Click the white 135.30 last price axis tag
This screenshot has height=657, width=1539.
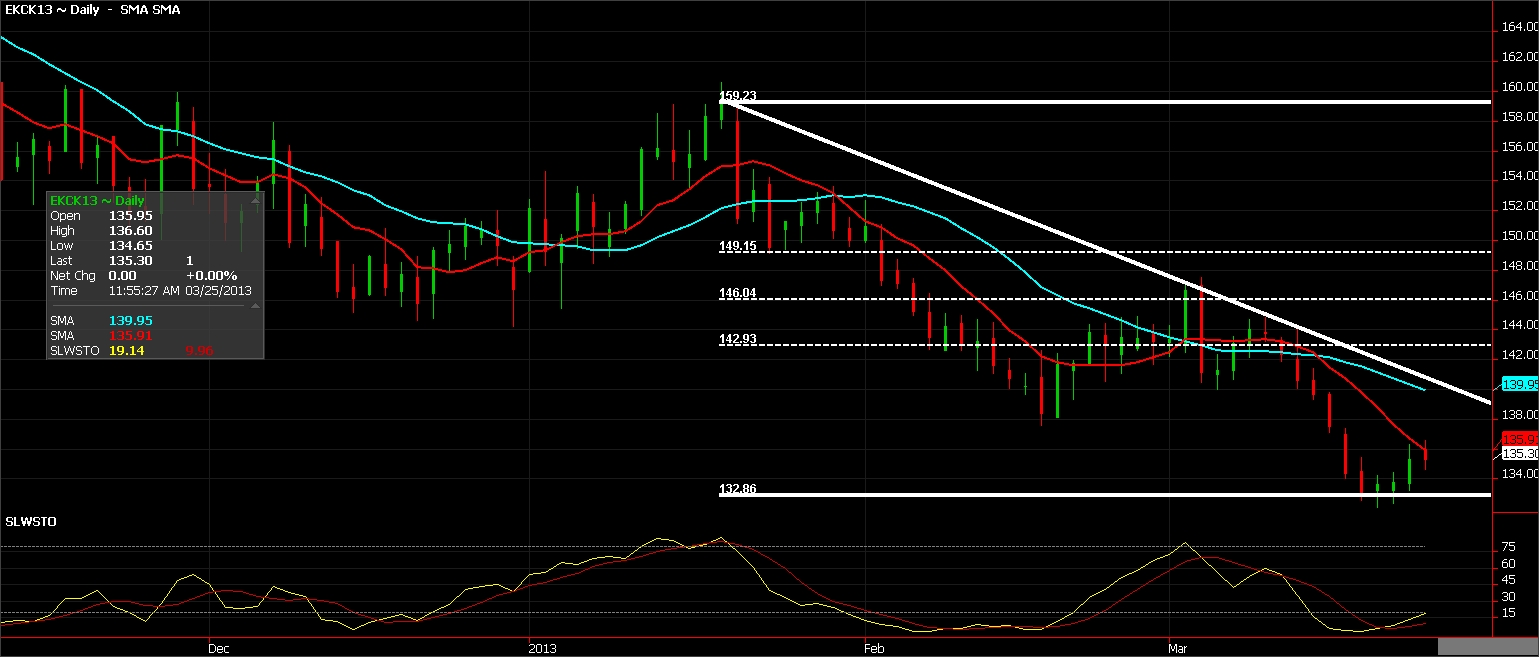[1520, 453]
